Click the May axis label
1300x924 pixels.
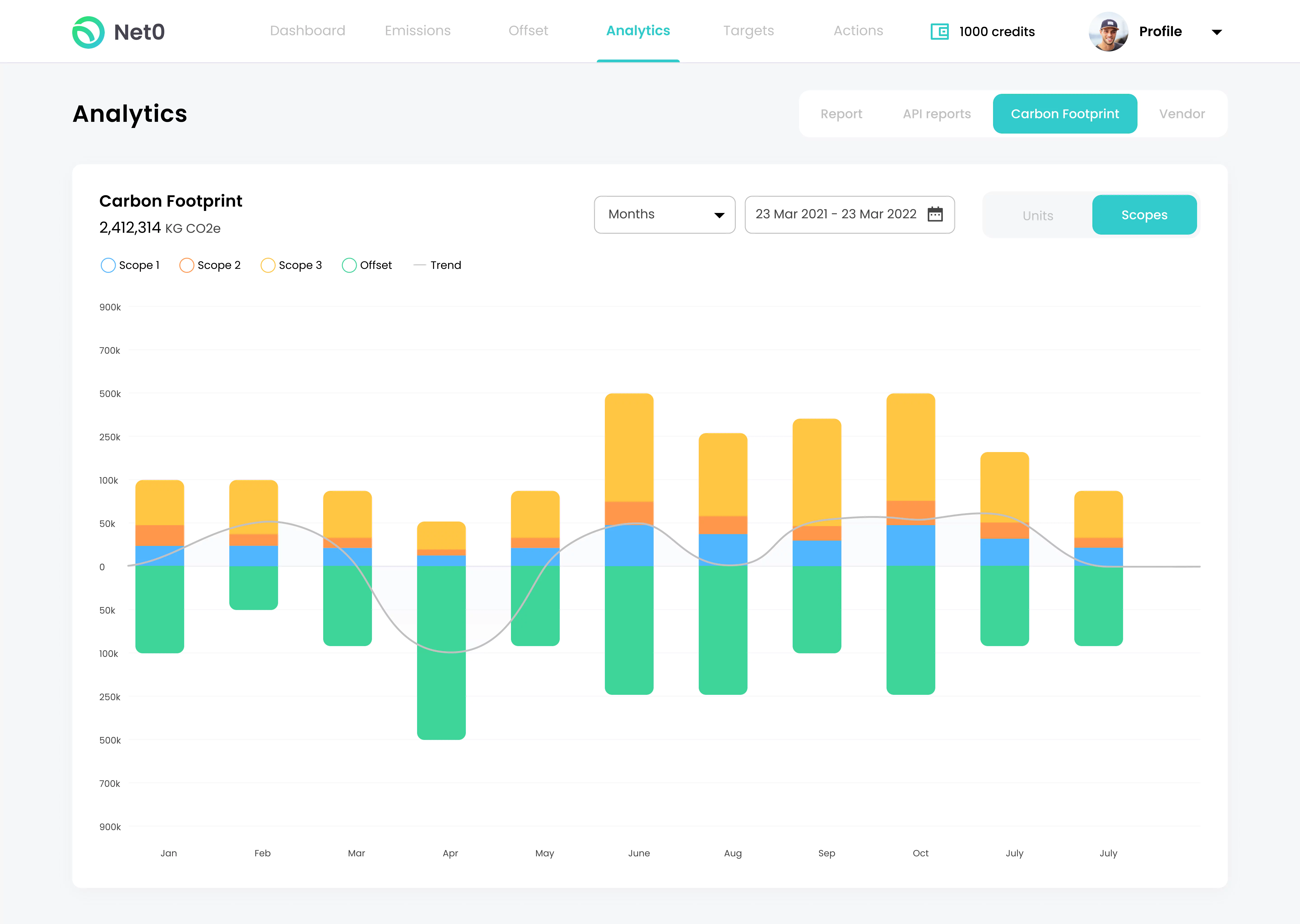coord(544,853)
